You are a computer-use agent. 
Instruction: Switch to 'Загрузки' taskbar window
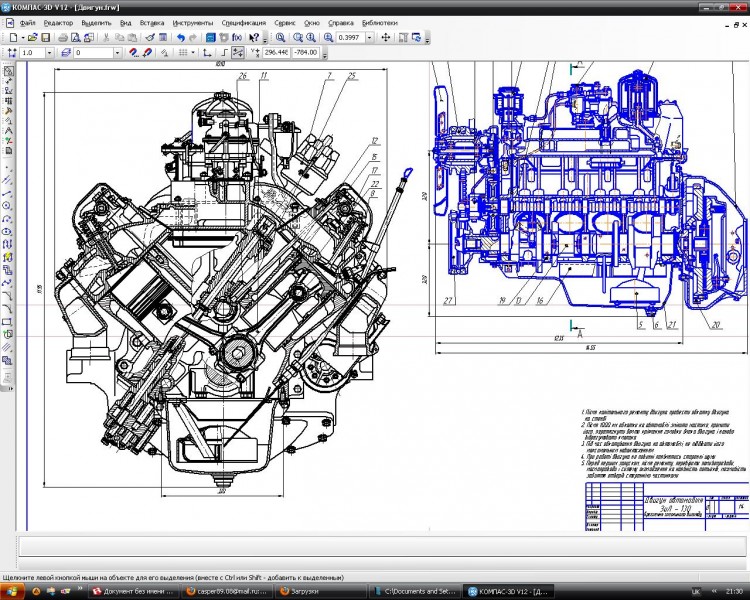pyautogui.click(x=320, y=591)
